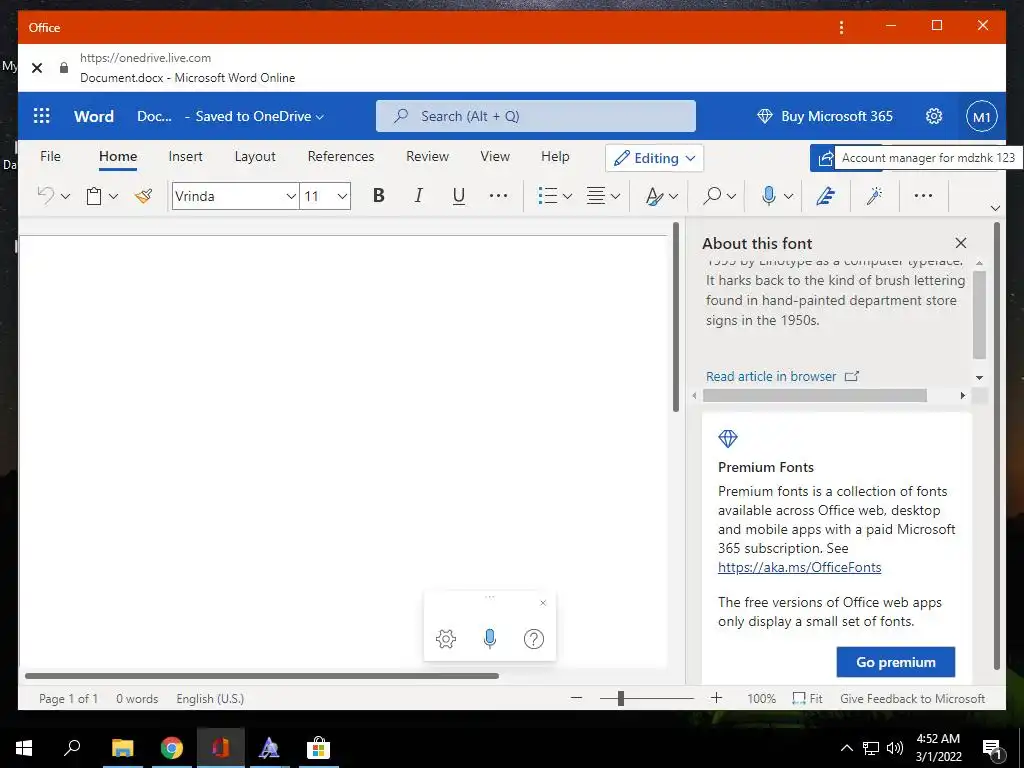Click the Undo arrow icon
Image resolution: width=1024 pixels, height=768 pixels.
pyautogui.click(x=46, y=196)
